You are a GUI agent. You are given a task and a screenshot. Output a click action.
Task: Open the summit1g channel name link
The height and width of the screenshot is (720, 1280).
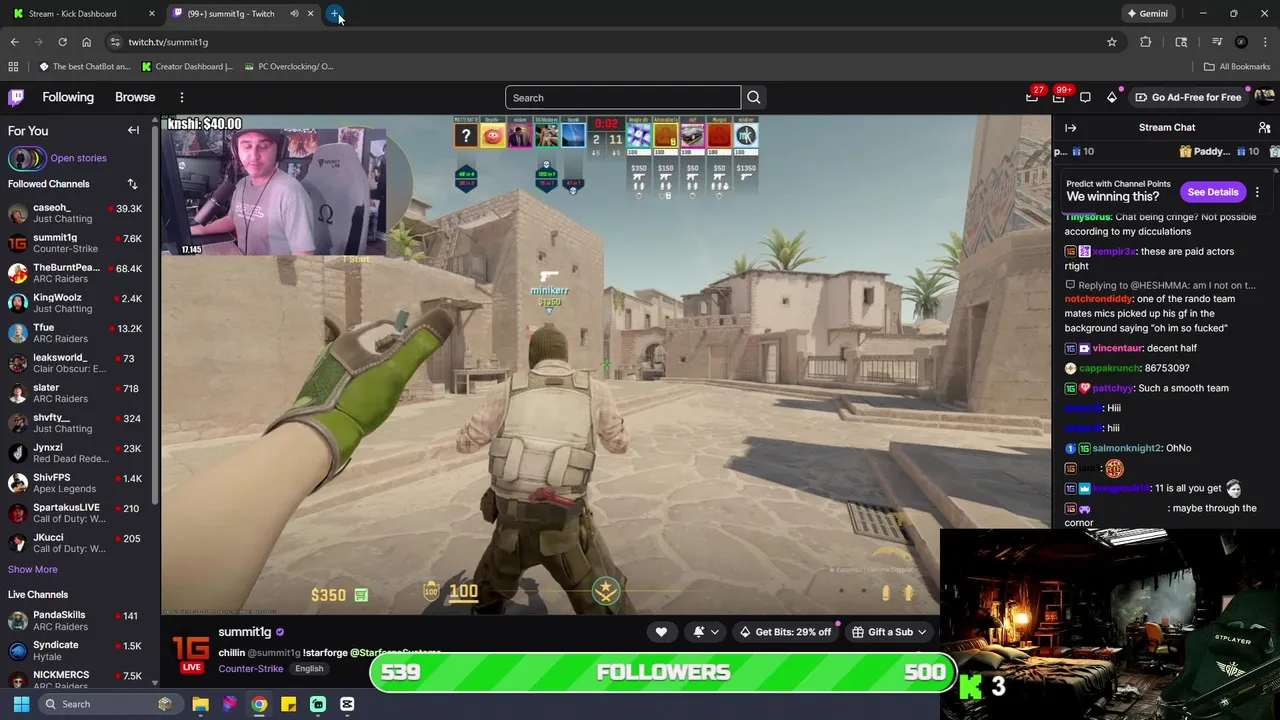pos(245,632)
